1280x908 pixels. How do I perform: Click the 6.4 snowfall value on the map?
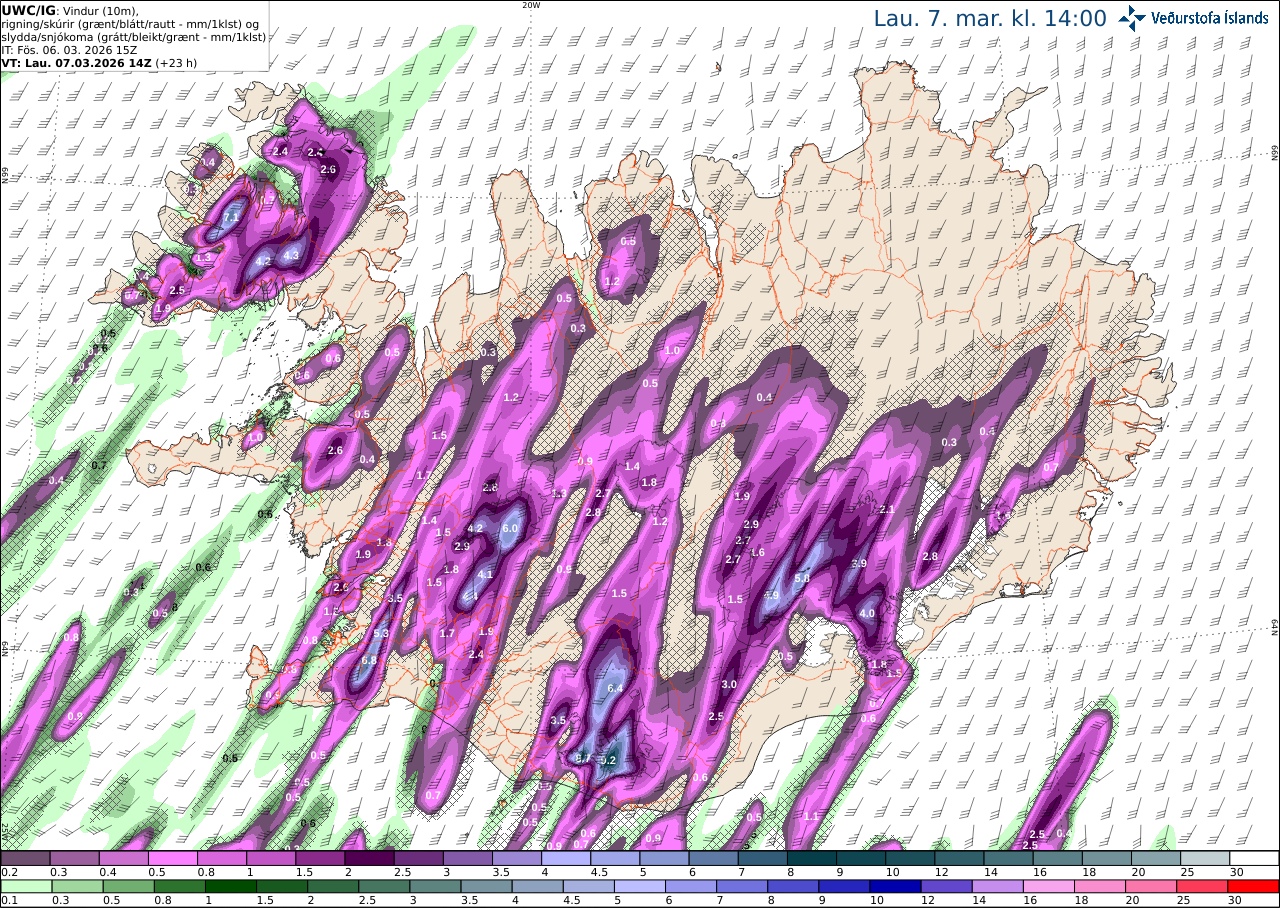tap(615, 688)
